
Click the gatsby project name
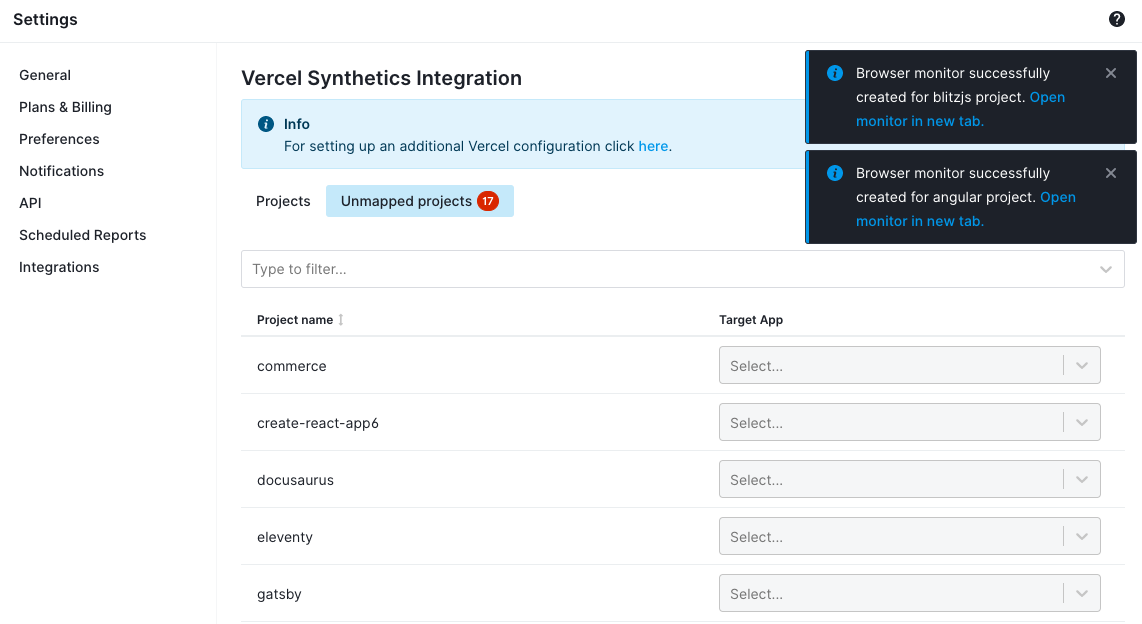pos(279,594)
